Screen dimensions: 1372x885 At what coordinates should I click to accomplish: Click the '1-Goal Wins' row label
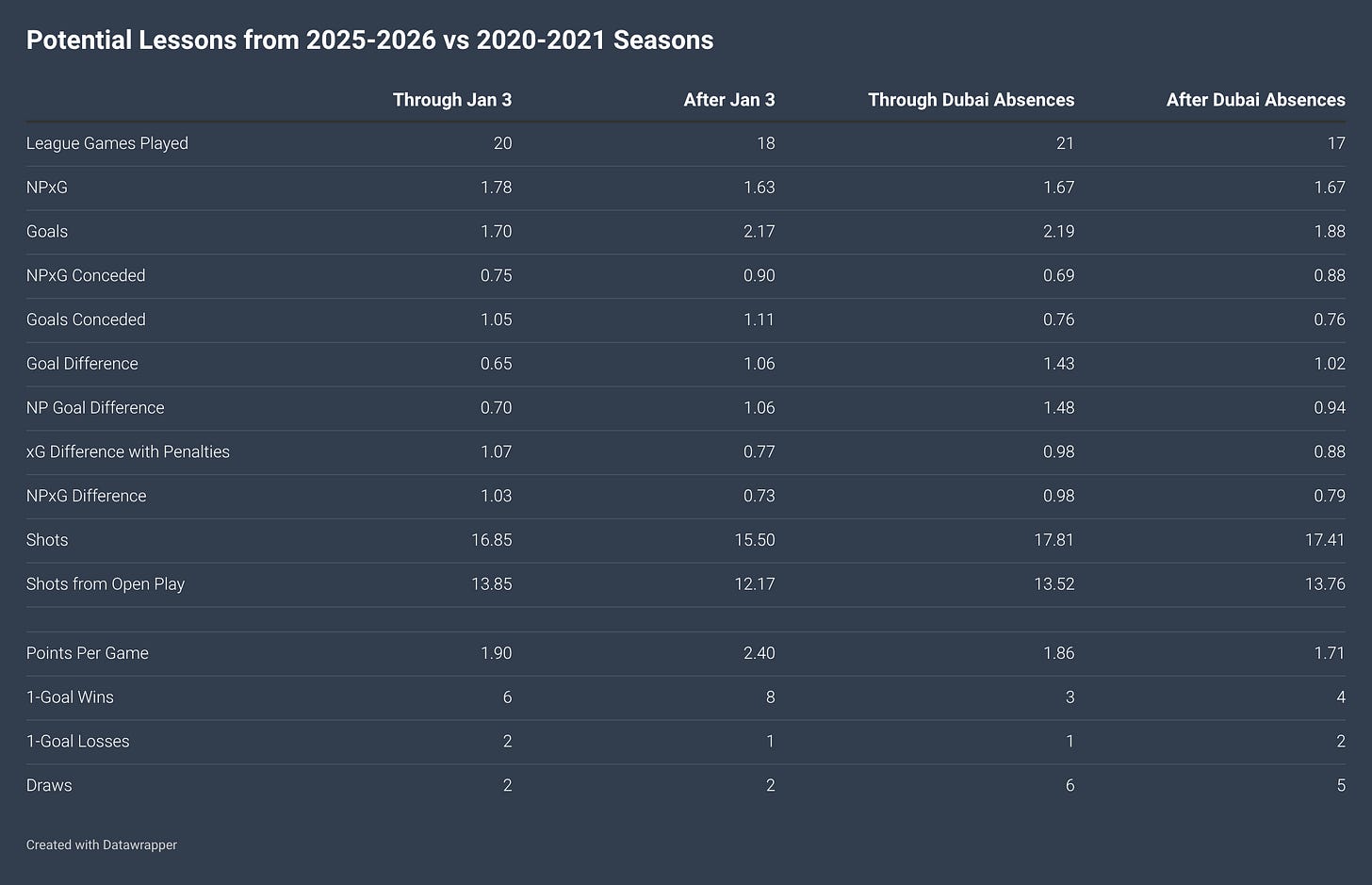[70, 697]
